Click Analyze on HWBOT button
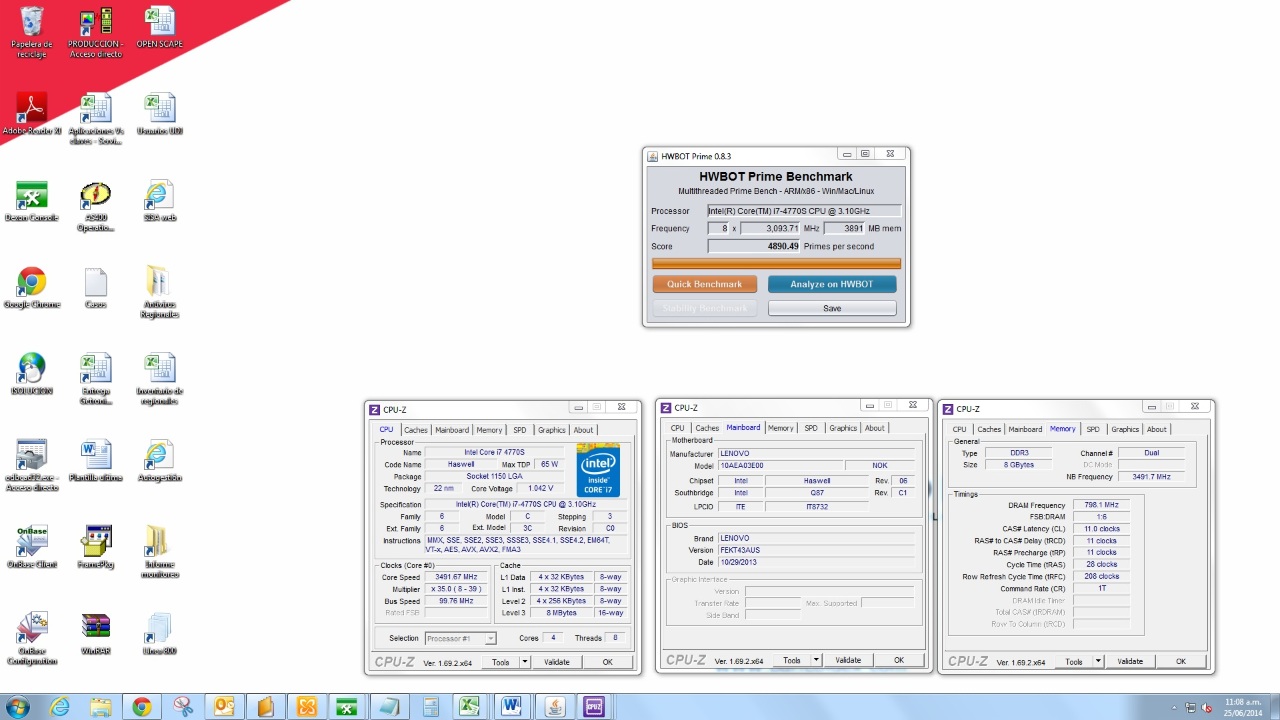Image resolution: width=1280 pixels, height=720 pixels. (x=832, y=284)
